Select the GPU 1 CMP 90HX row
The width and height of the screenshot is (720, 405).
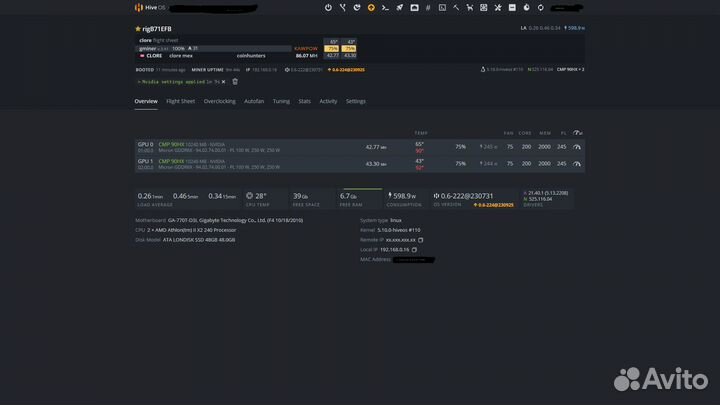pyautogui.click(x=360, y=164)
